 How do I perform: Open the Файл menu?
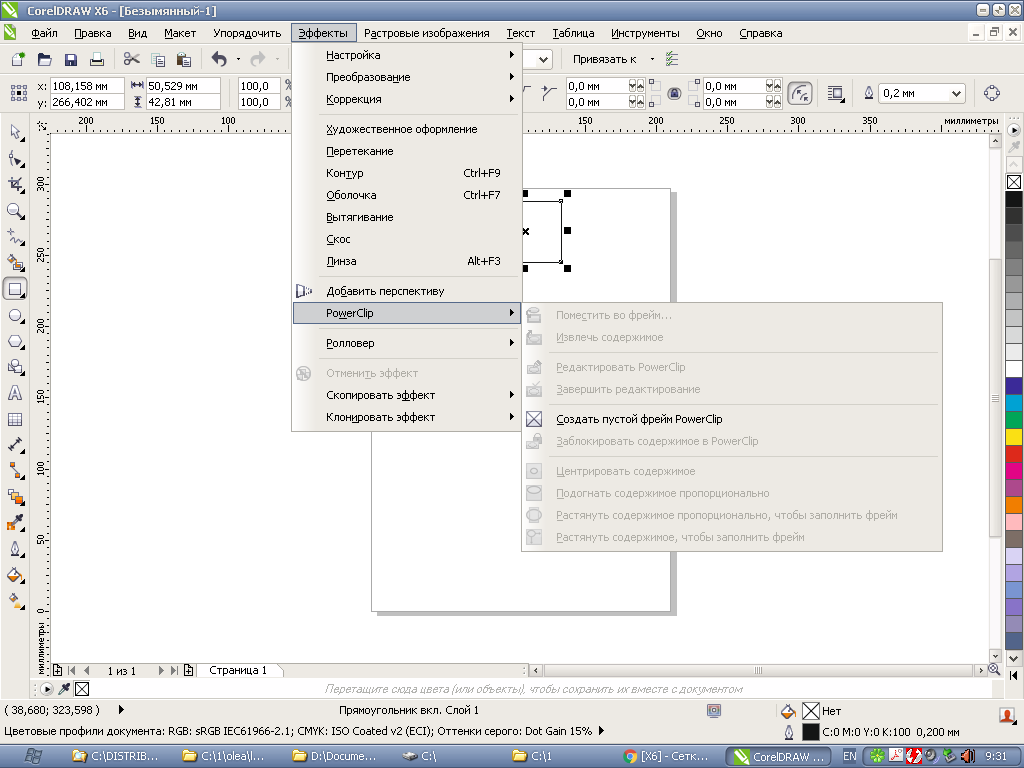click(44, 33)
